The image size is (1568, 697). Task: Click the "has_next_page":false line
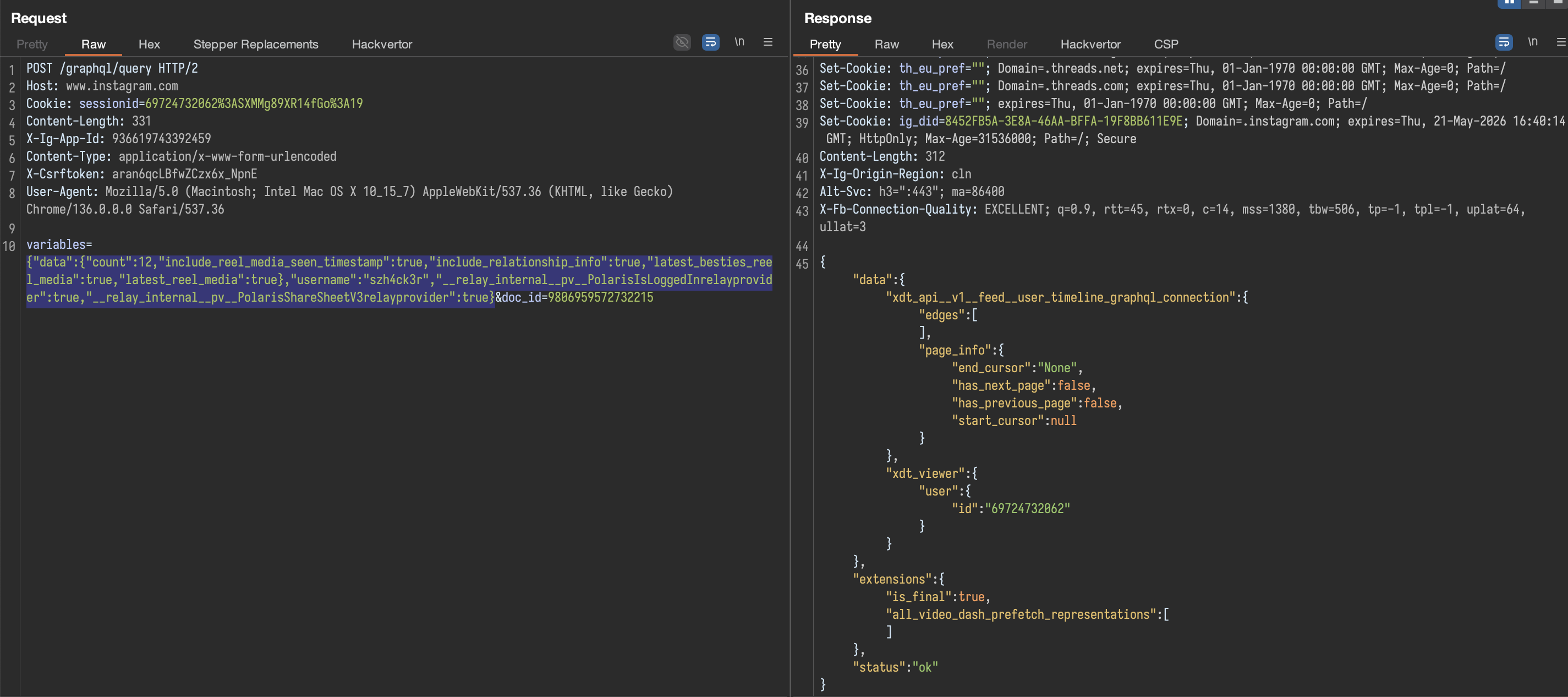1023,386
